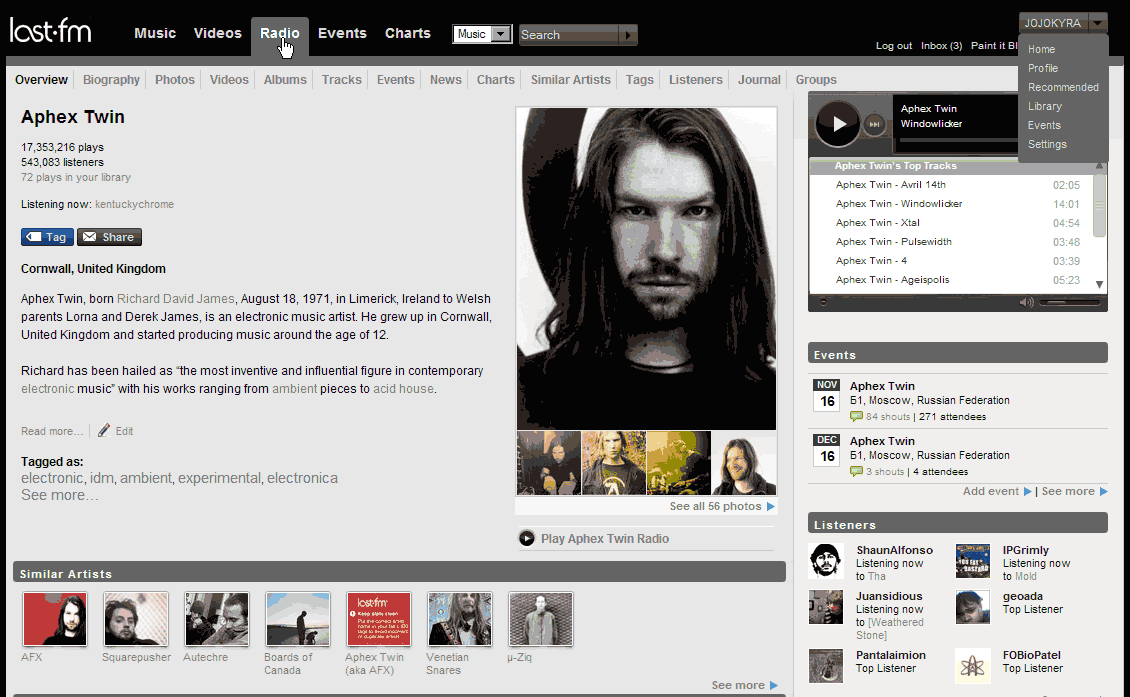Switch to the Biography tab
Screen dimensions: 1130x697
111,79
